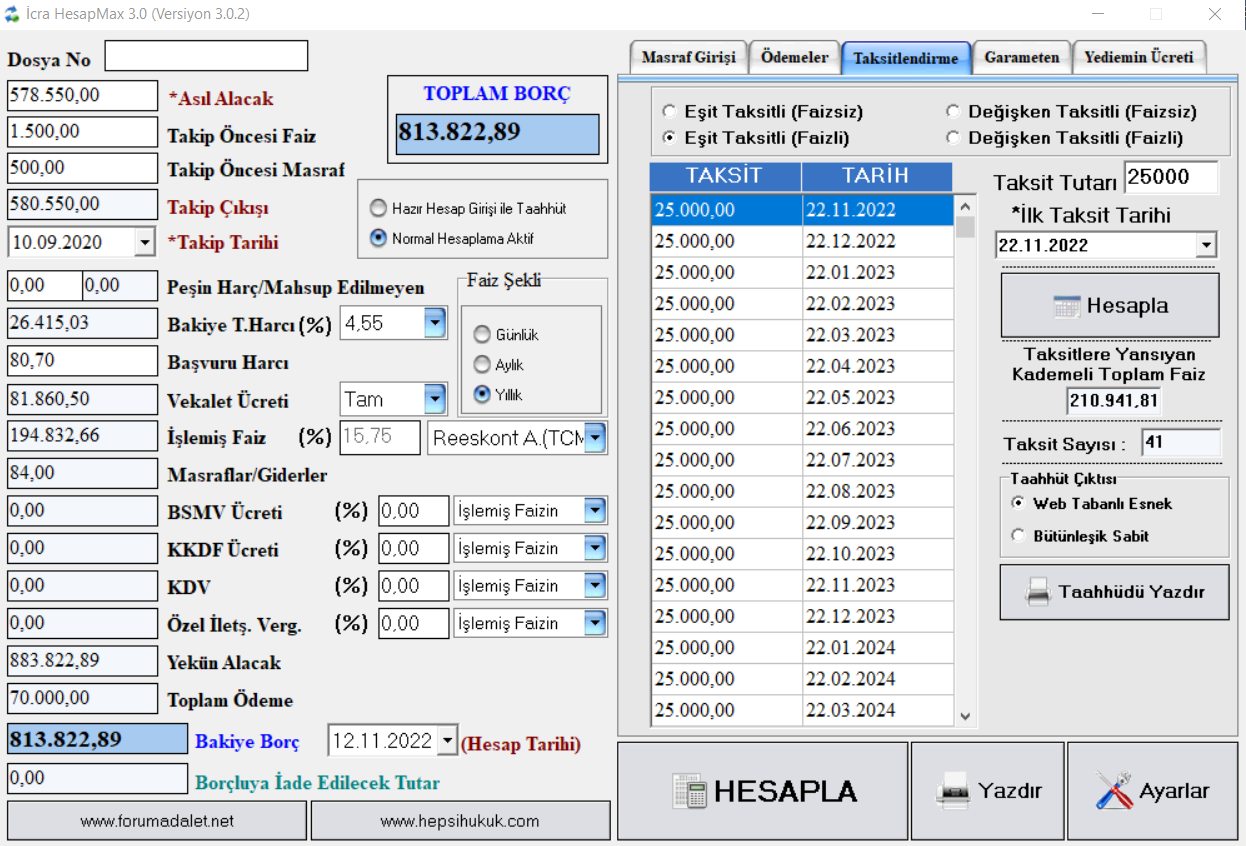Click the tools icon on the Ayarlar button
Screen dimensions: 1246x846
pos(1113,791)
